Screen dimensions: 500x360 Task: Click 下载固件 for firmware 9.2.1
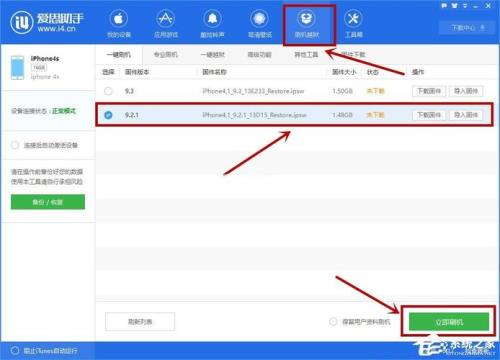tap(429, 115)
